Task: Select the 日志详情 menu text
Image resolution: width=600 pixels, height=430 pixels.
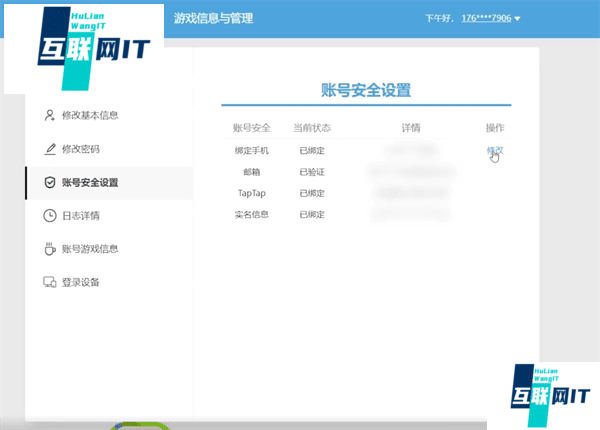Action: (81, 215)
